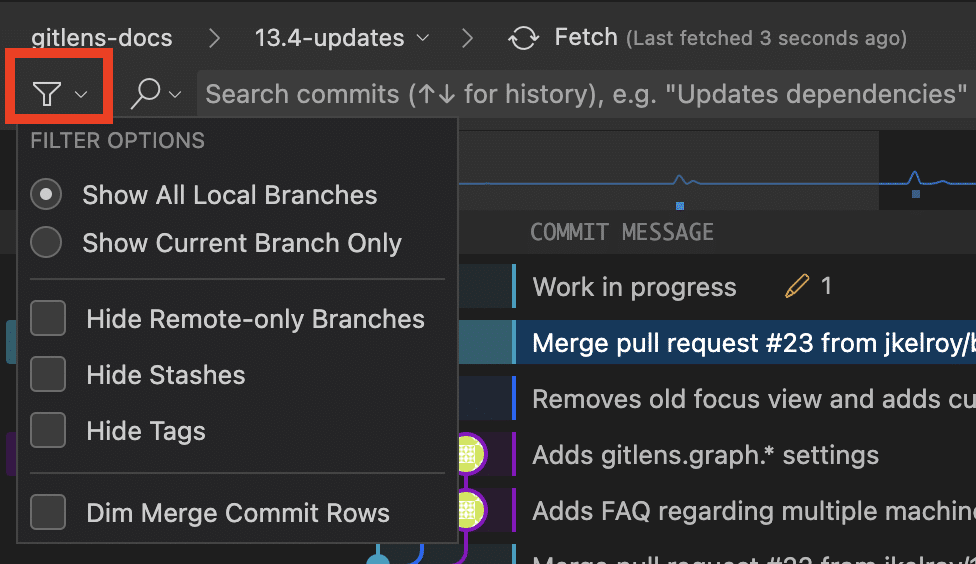976x564 pixels.
Task: Click the filter funnel icon
Action: (x=47, y=94)
